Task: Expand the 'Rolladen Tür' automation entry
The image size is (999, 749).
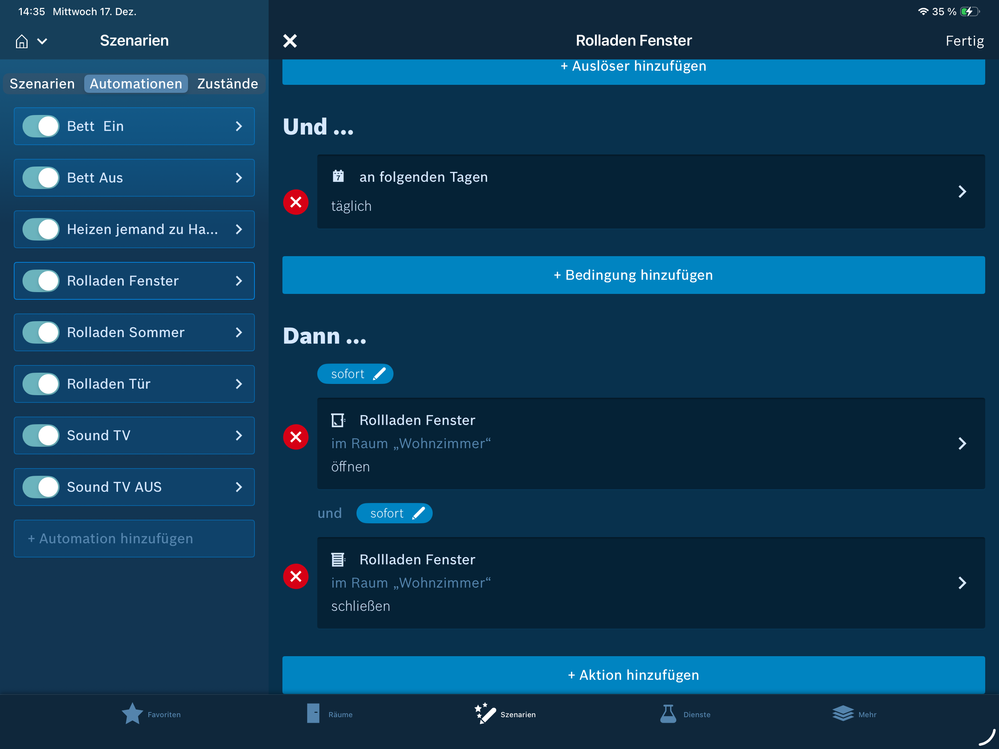Action: pyautogui.click(x=238, y=384)
